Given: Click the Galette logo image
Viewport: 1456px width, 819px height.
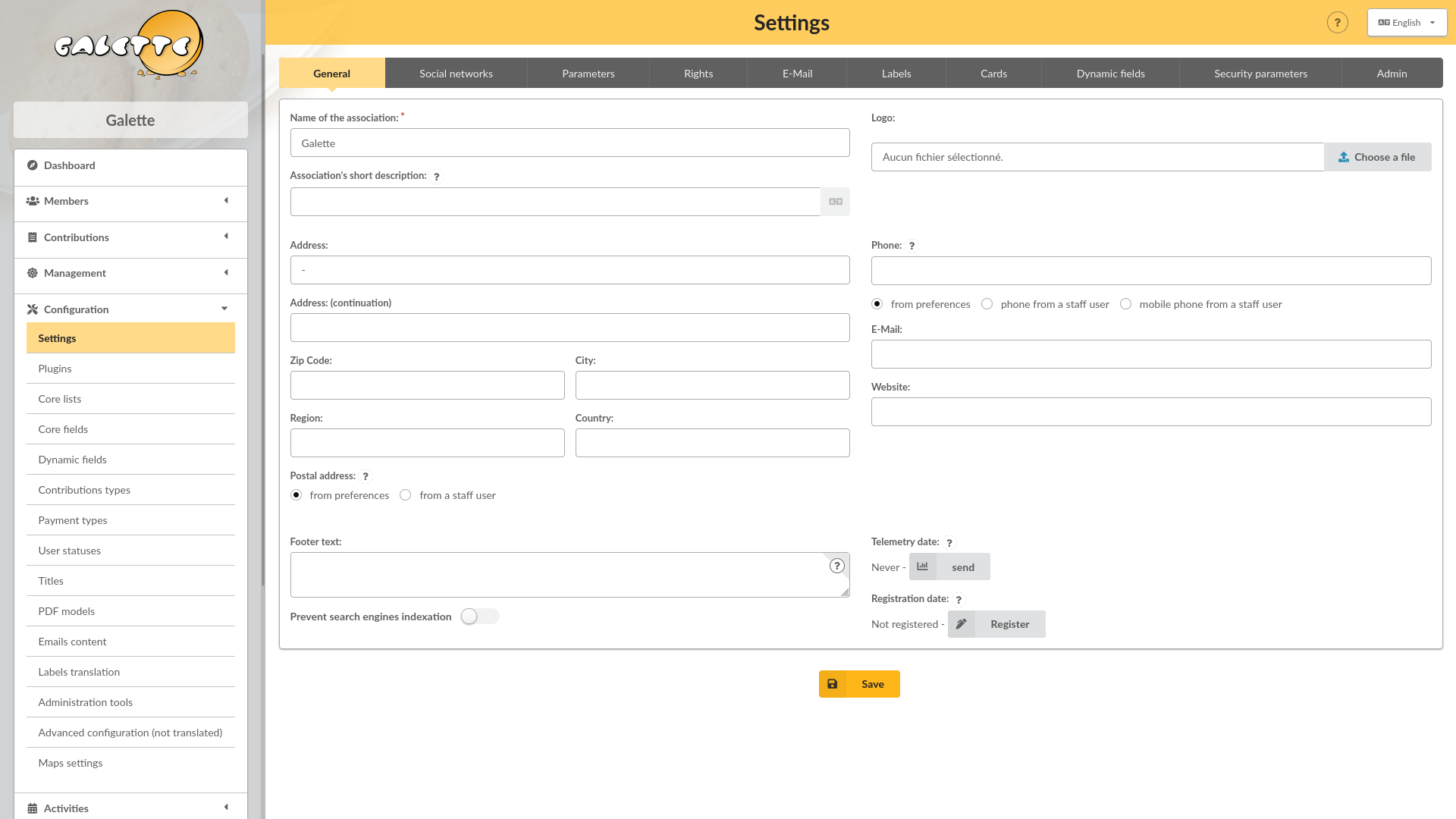Looking at the screenshot, I should tap(130, 45).
